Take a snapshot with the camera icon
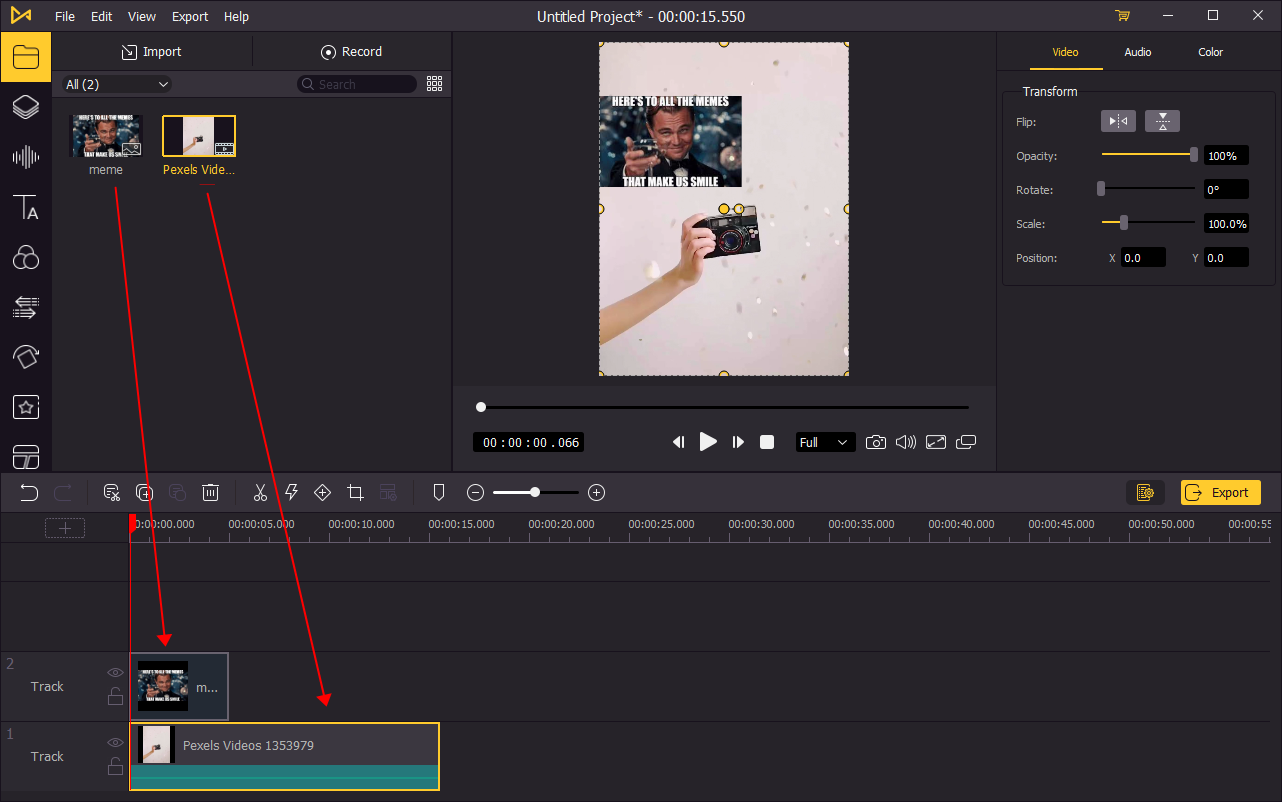1282x802 pixels. [x=876, y=442]
